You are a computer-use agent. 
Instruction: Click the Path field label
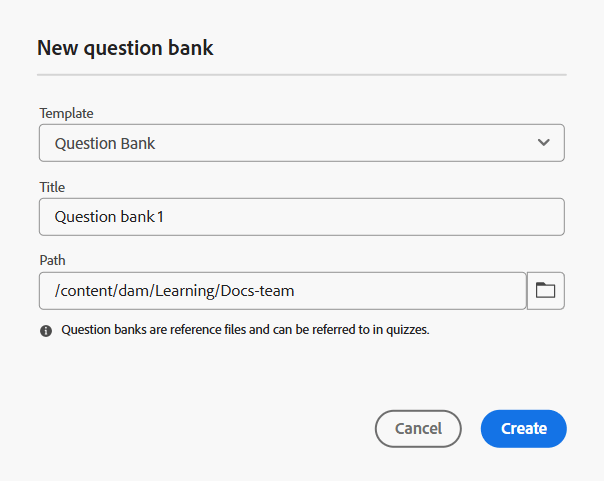(x=52, y=260)
